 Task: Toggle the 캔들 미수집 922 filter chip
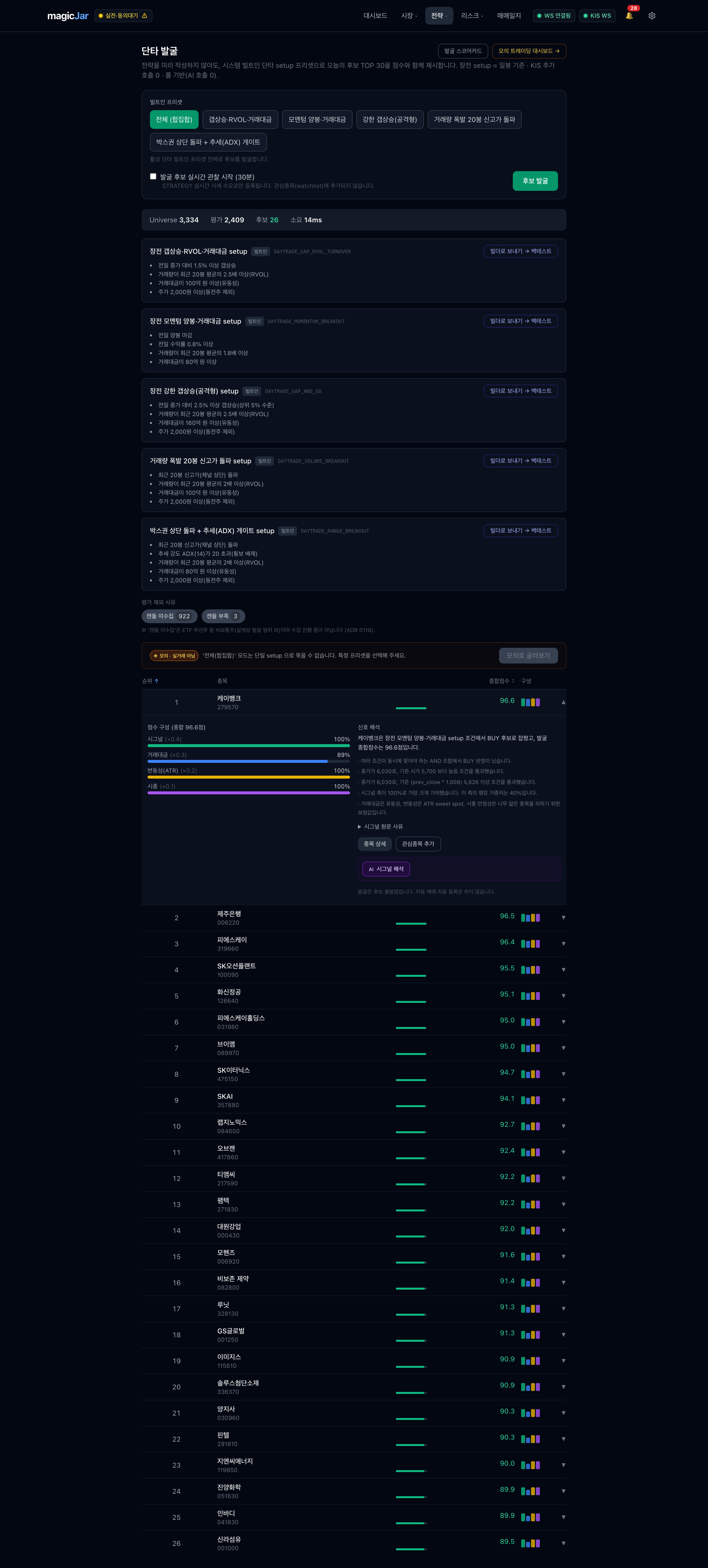point(169,616)
